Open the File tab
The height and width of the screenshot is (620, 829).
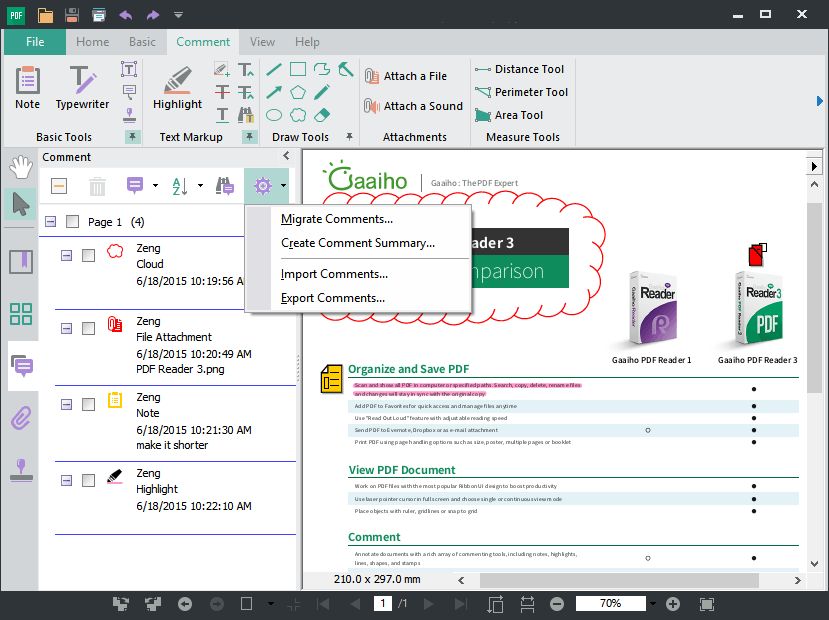(x=35, y=42)
